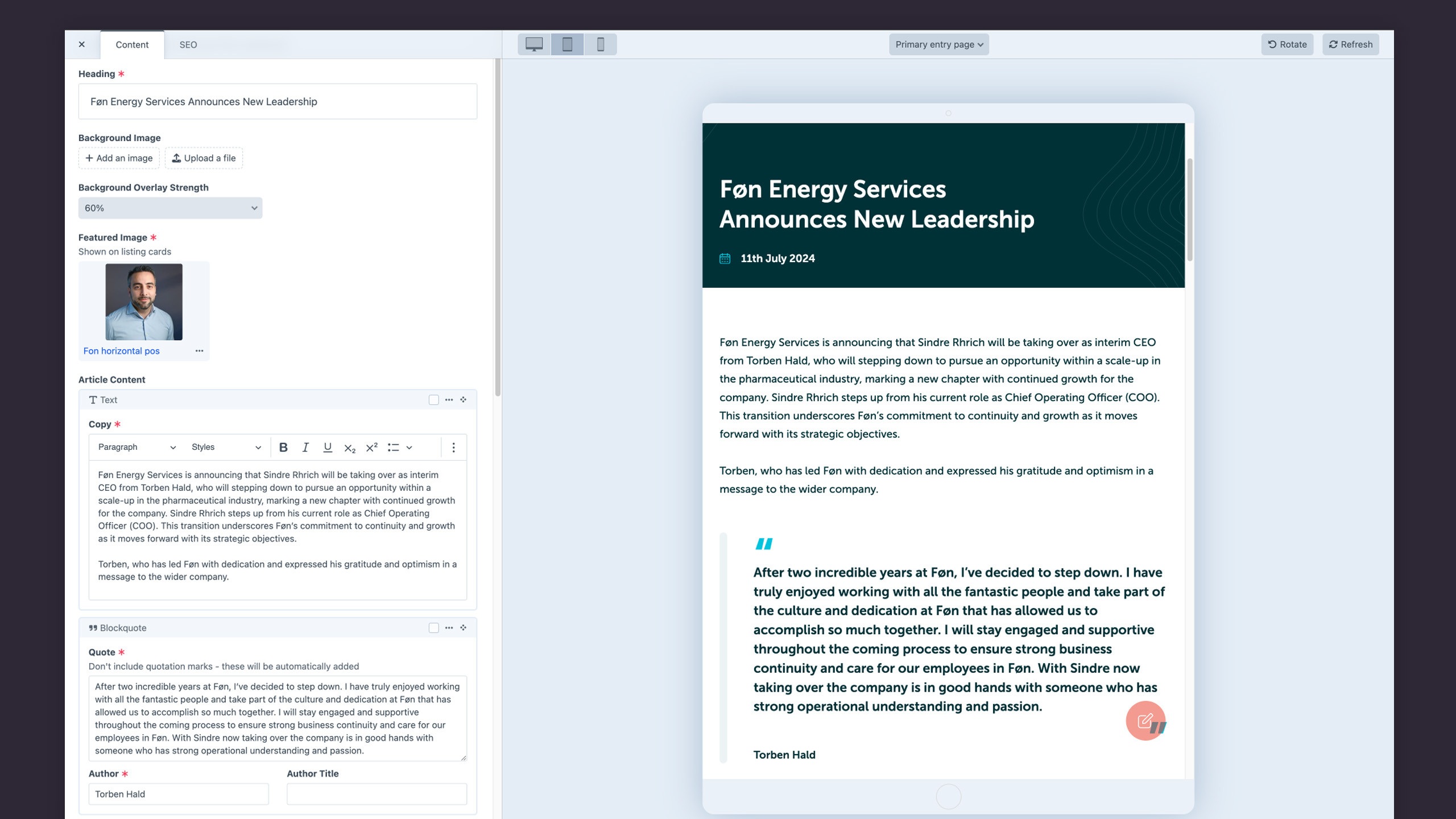
Task: Click the Refresh preview button
Action: click(x=1350, y=44)
